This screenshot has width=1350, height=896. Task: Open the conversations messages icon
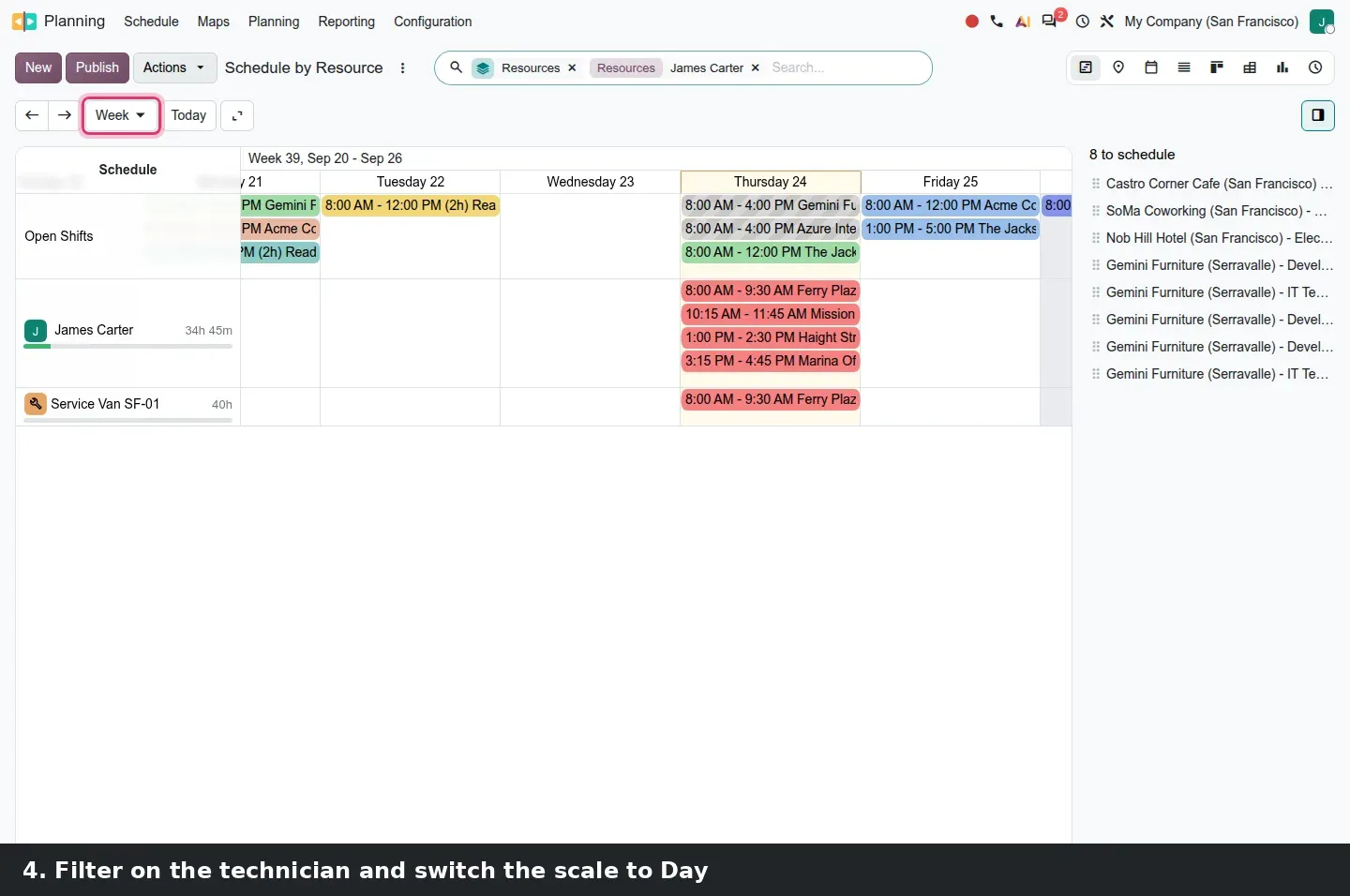(1049, 22)
